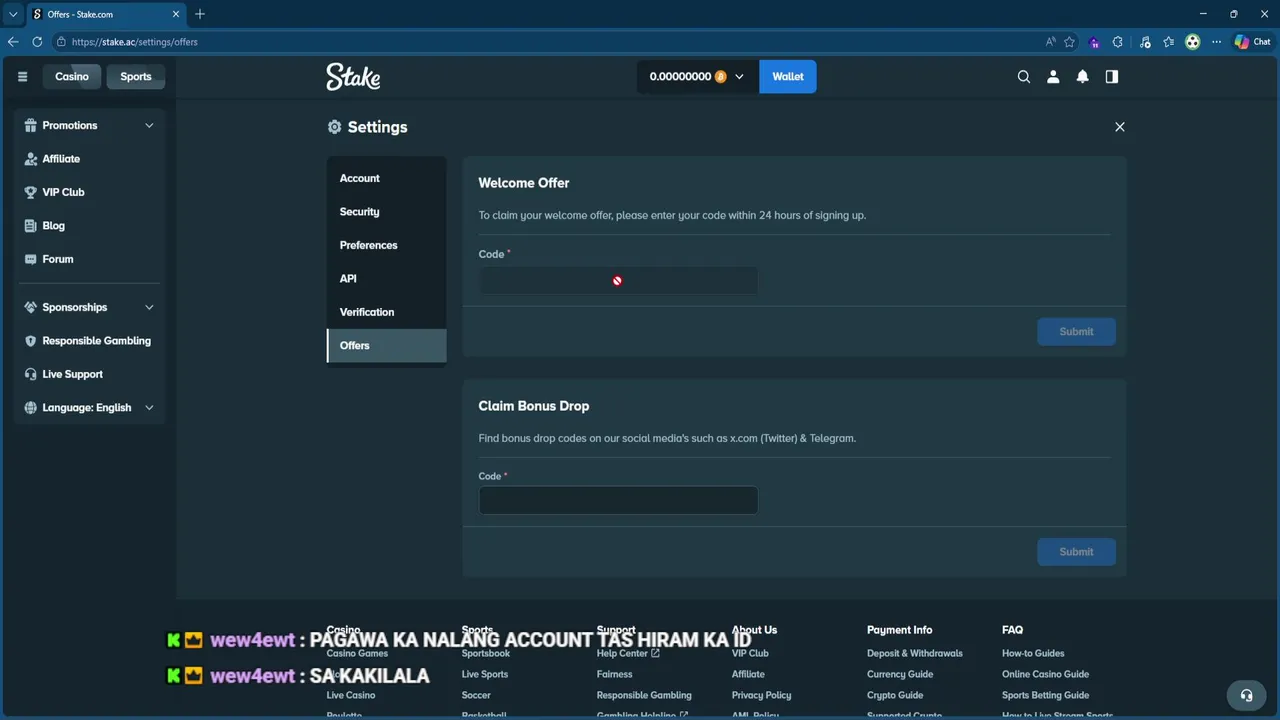This screenshot has width=1280, height=720.
Task: Open the balance currency dropdown arrow
Action: [x=739, y=77]
